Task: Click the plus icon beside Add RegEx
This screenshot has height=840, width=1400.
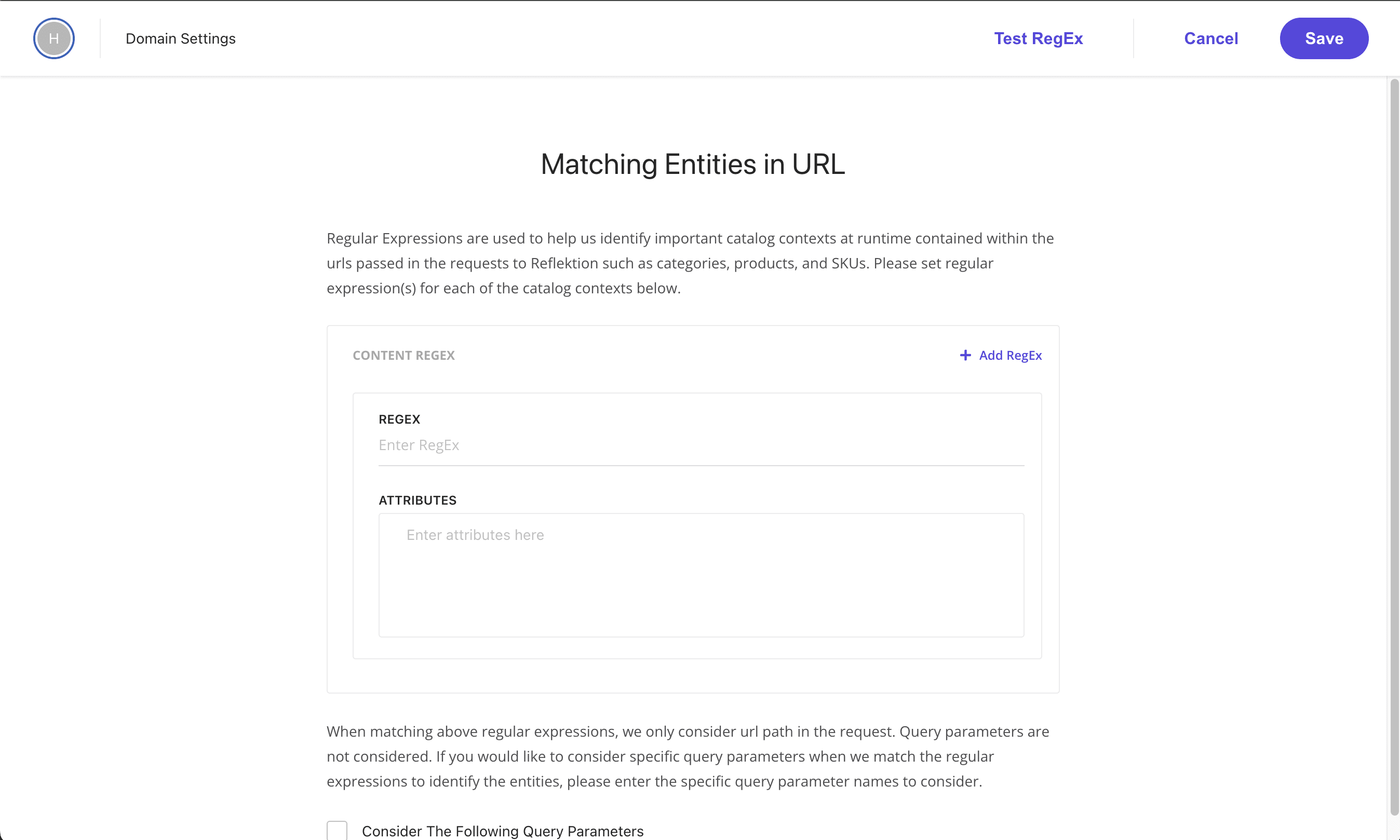Action: click(965, 355)
